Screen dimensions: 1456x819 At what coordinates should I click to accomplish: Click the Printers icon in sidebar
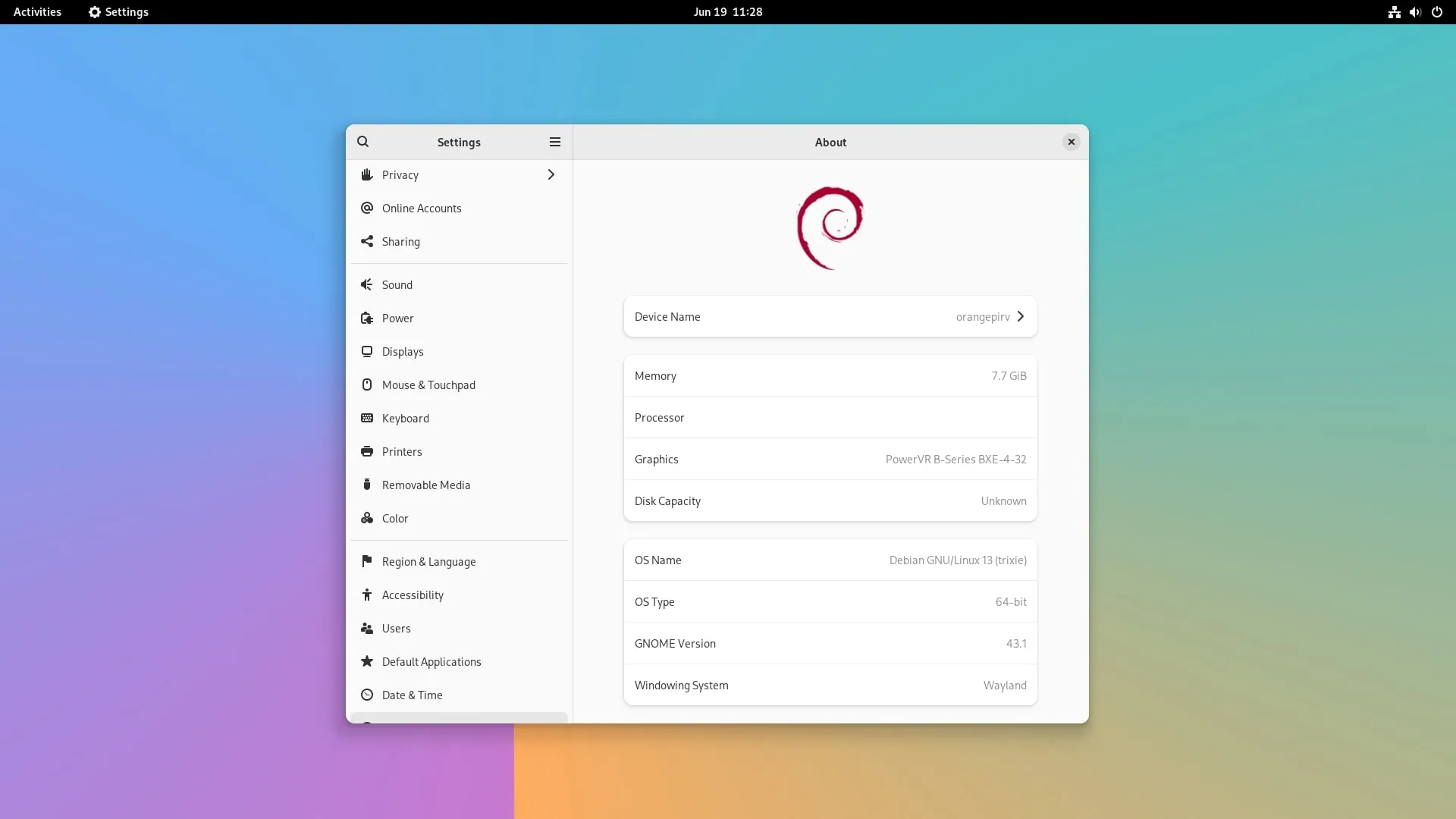coord(367,451)
